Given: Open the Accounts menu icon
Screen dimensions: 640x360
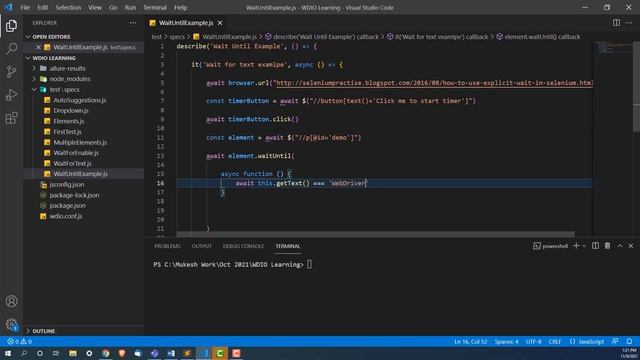Looking at the screenshot, I should coord(11,301).
